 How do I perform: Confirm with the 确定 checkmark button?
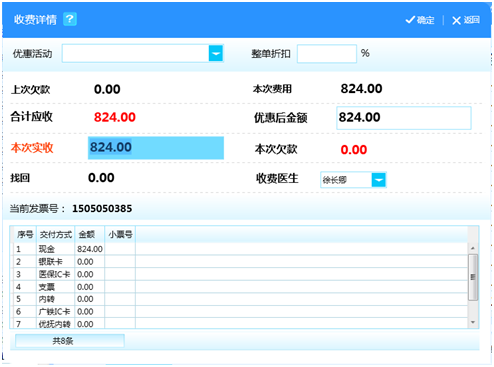pos(420,20)
